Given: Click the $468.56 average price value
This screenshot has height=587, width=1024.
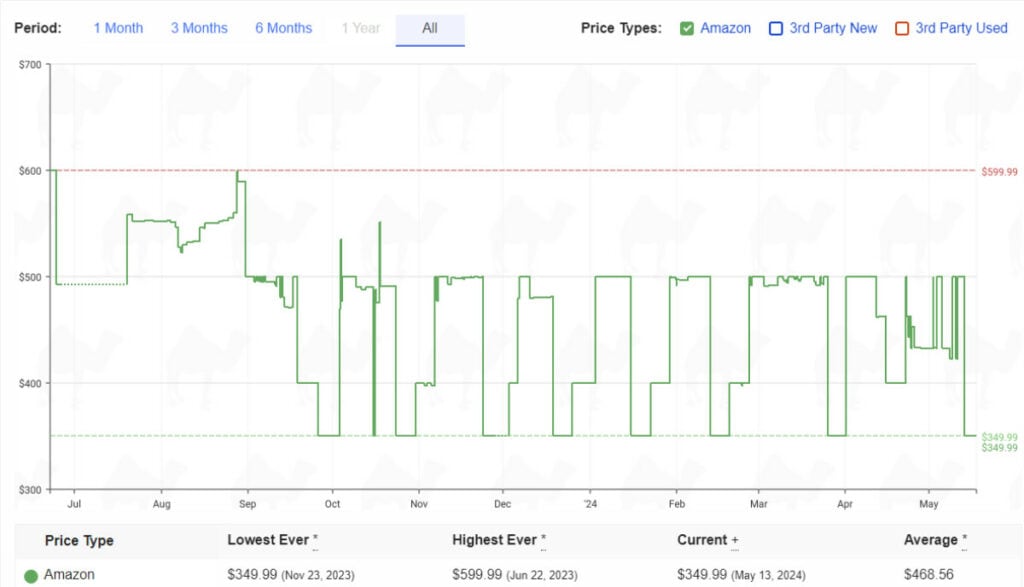Looking at the screenshot, I should click(929, 575).
